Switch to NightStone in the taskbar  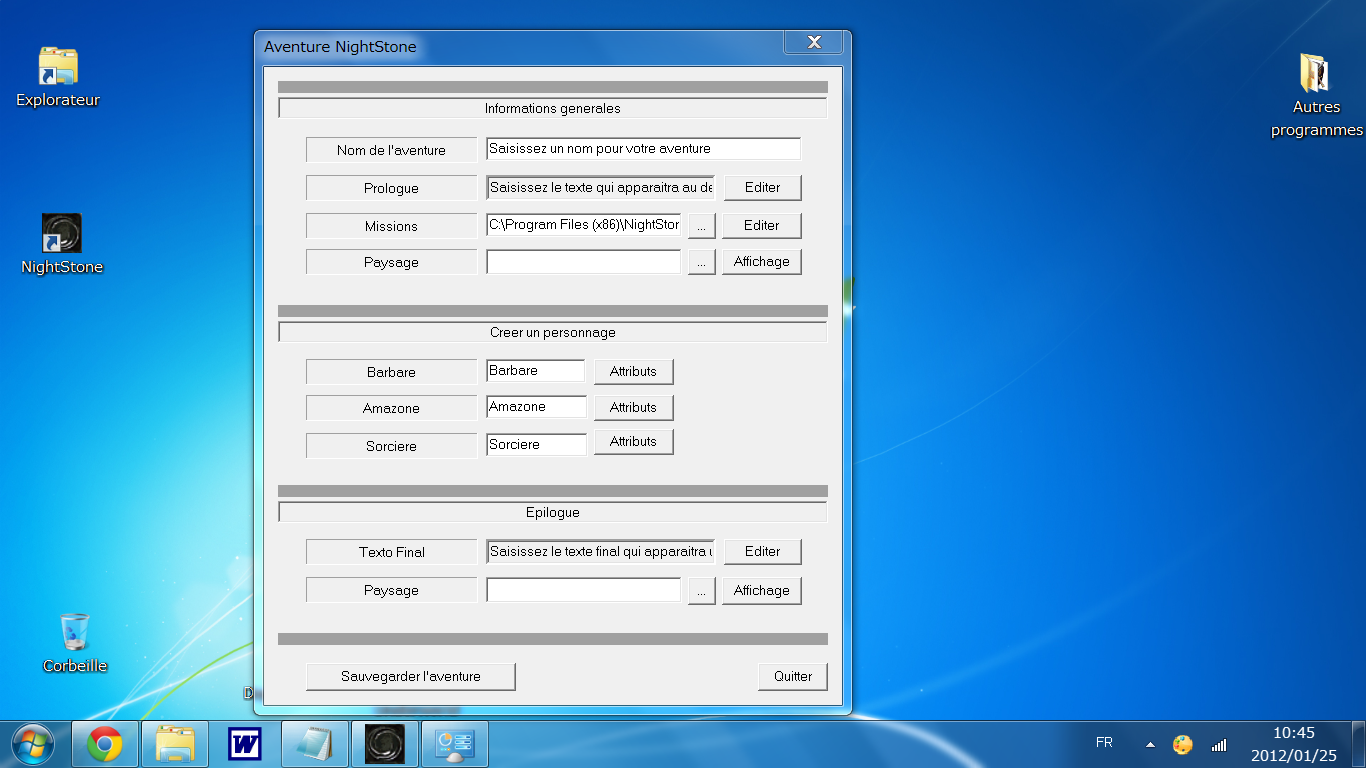tap(385, 744)
